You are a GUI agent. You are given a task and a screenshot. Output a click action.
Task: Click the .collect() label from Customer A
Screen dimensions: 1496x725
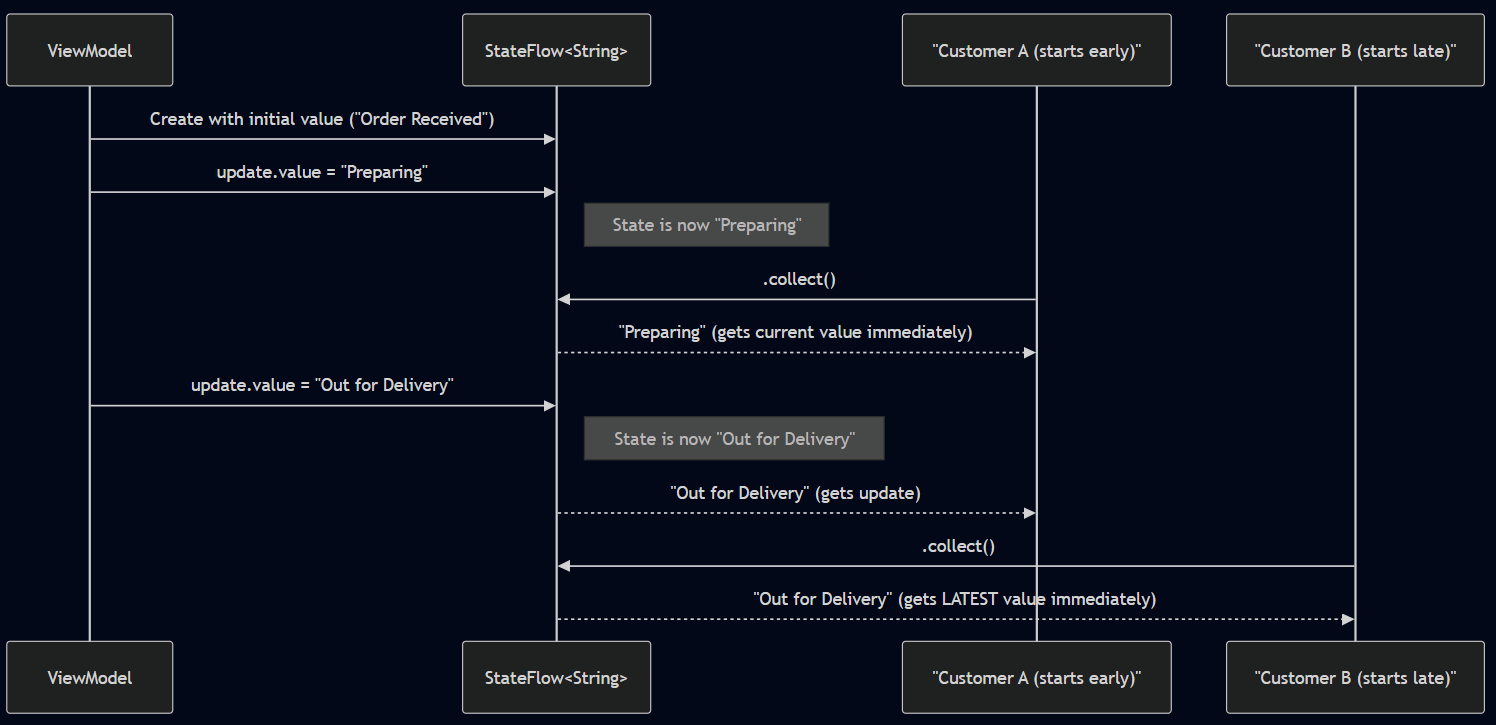tap(798, 279)
